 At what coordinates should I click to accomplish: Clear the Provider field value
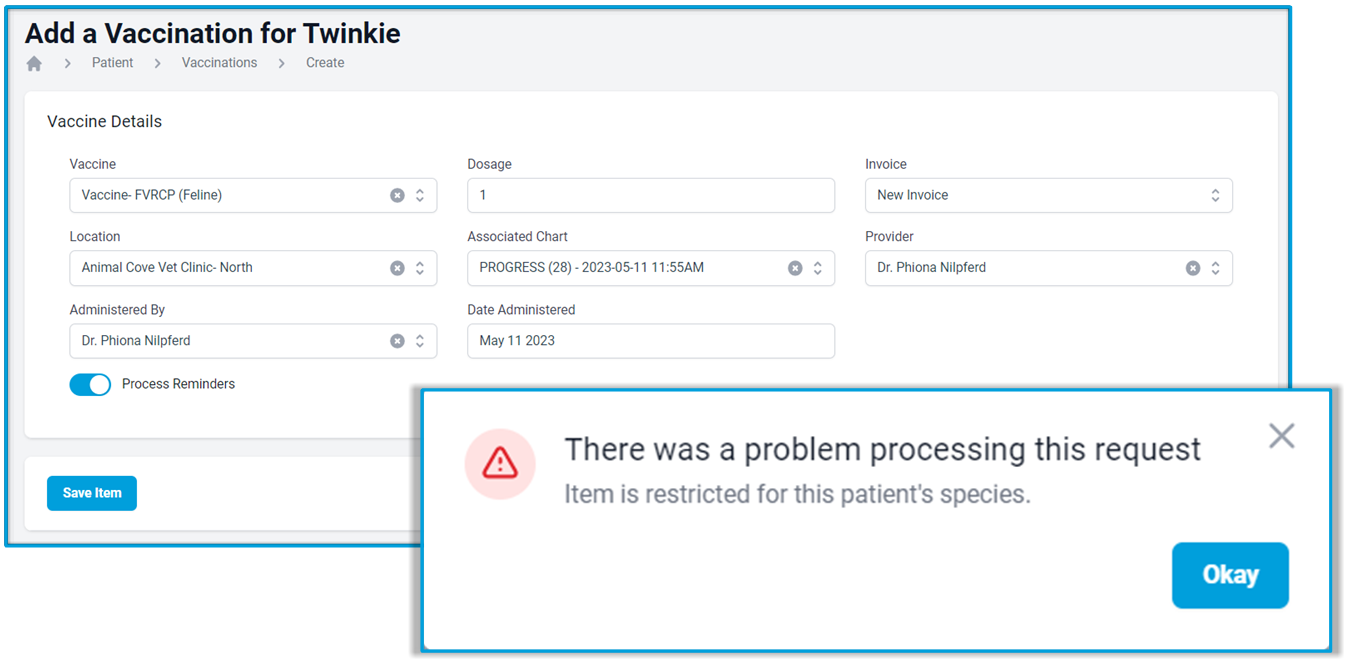coord(1193,268)
